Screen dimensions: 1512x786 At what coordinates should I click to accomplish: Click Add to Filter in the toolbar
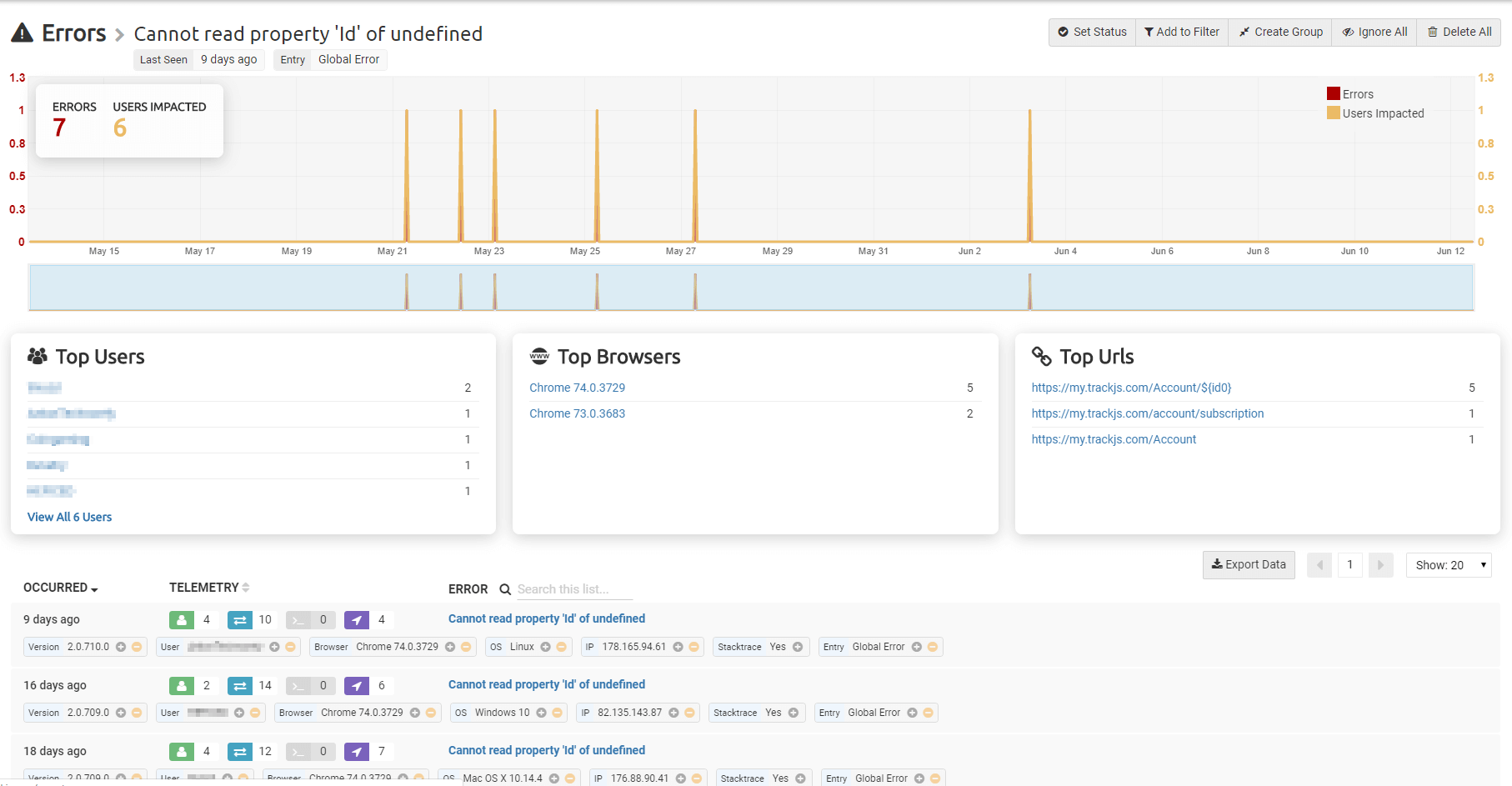1182,32
